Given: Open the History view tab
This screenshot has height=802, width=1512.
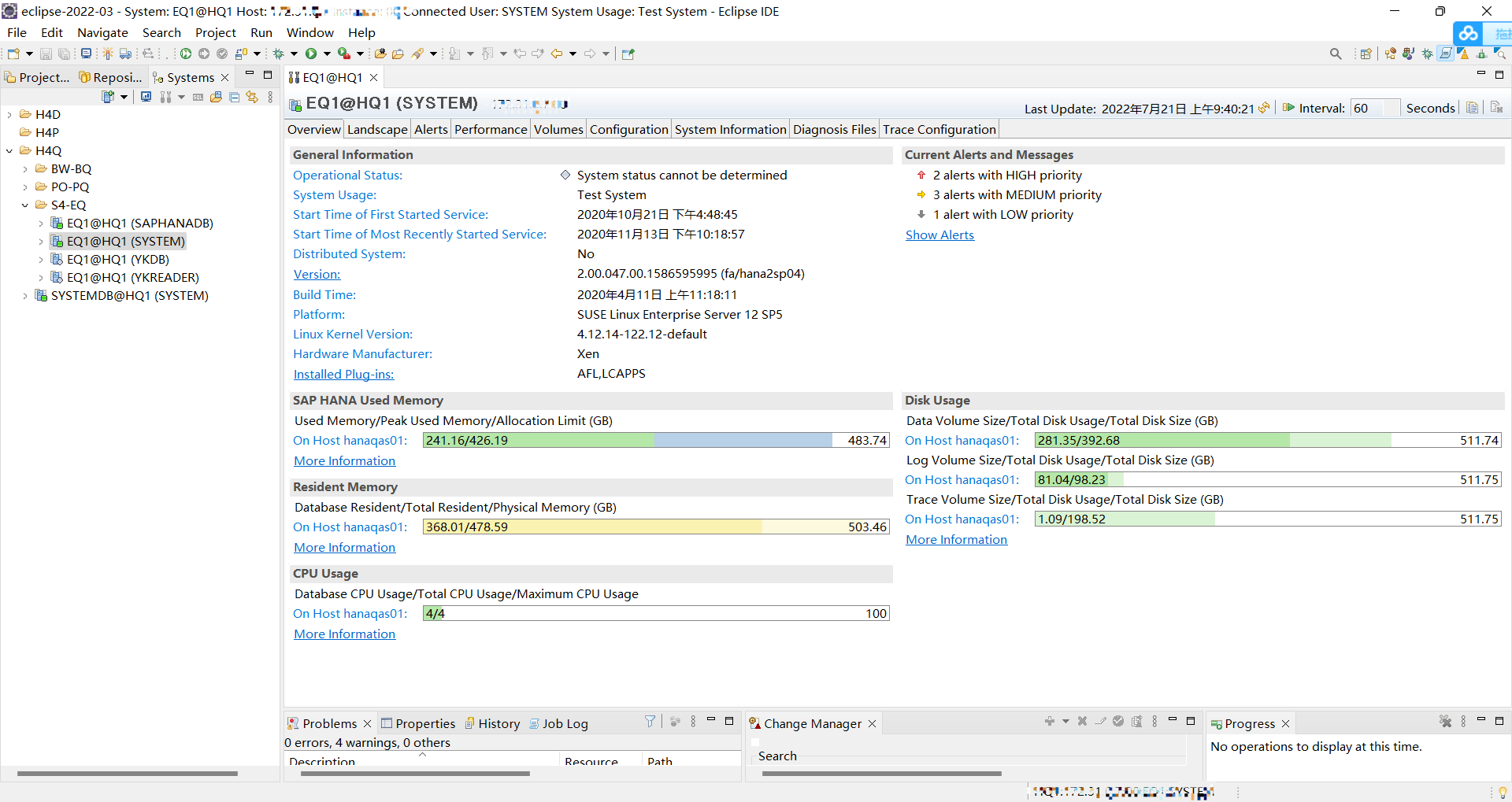Looking at the screenshot, I should coord(492,723).
